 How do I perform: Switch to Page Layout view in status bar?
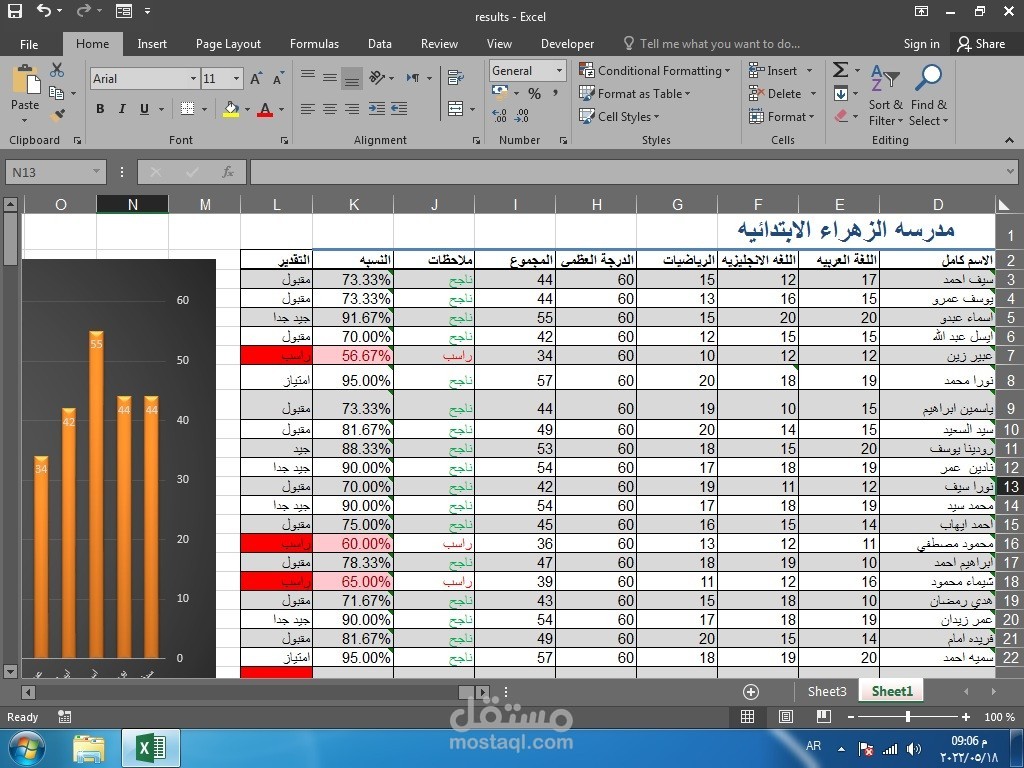coord(786,716)
